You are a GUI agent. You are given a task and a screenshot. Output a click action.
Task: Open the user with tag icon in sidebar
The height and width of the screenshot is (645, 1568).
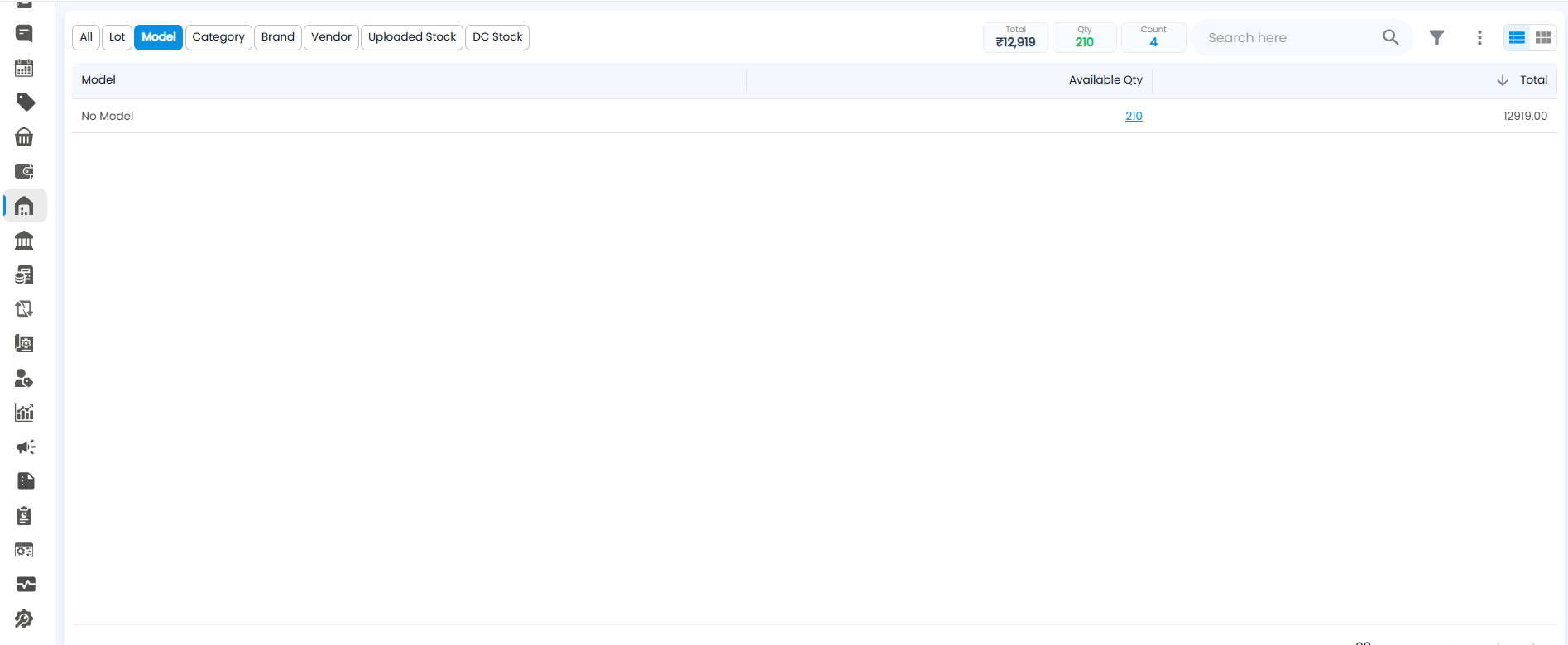(25, 378)
